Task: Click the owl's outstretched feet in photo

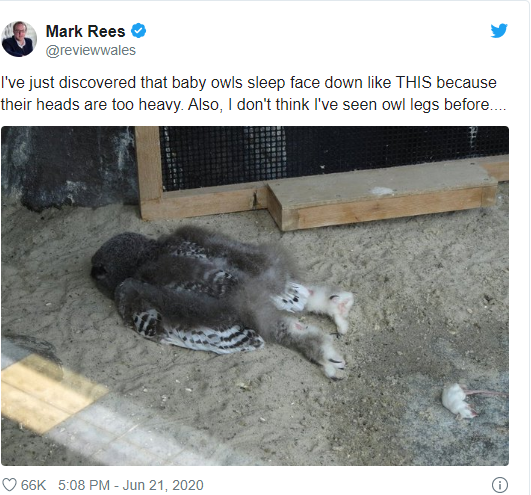Action: tap(331, 331)
